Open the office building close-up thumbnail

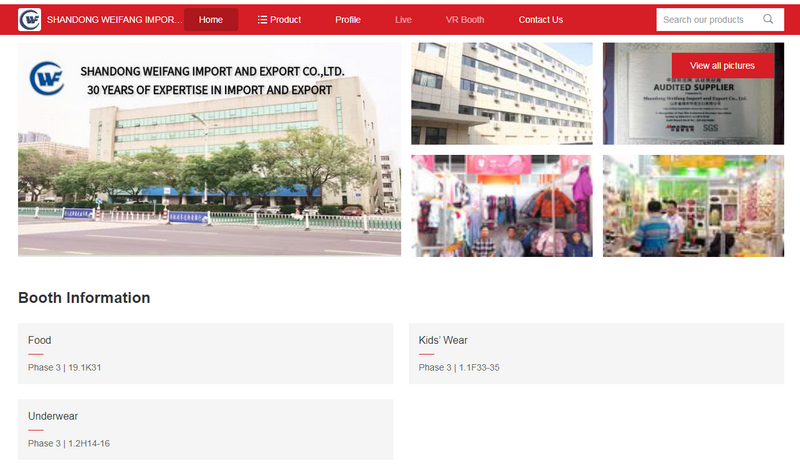pos(502,93)
